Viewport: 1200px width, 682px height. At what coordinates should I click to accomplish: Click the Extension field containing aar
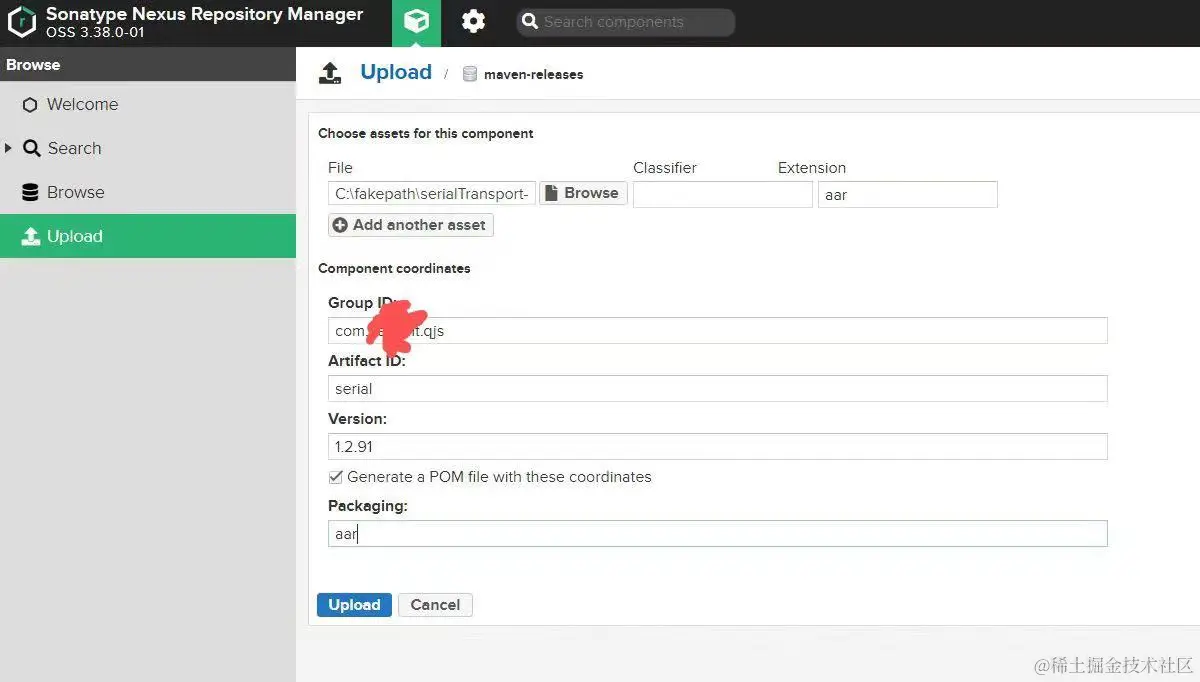(x=907, y=194)
